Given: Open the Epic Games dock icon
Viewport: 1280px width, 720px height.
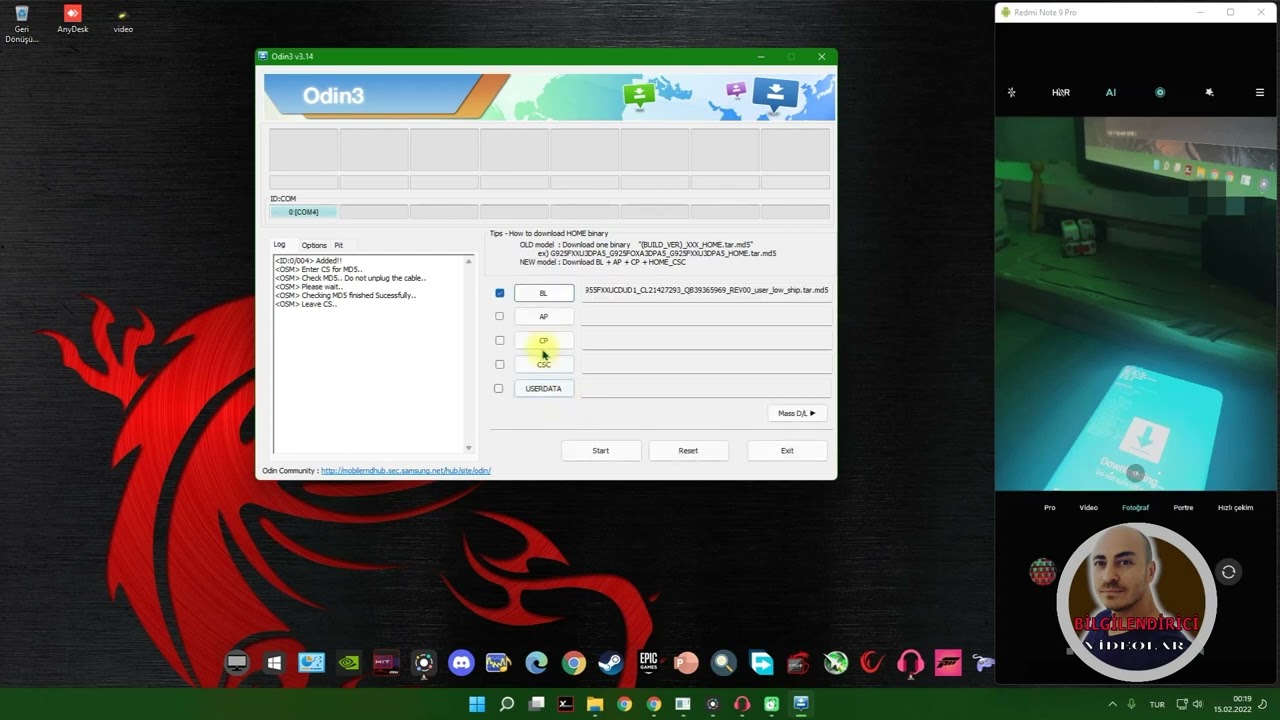Looking at the screenshot, I should pos(648,662).
